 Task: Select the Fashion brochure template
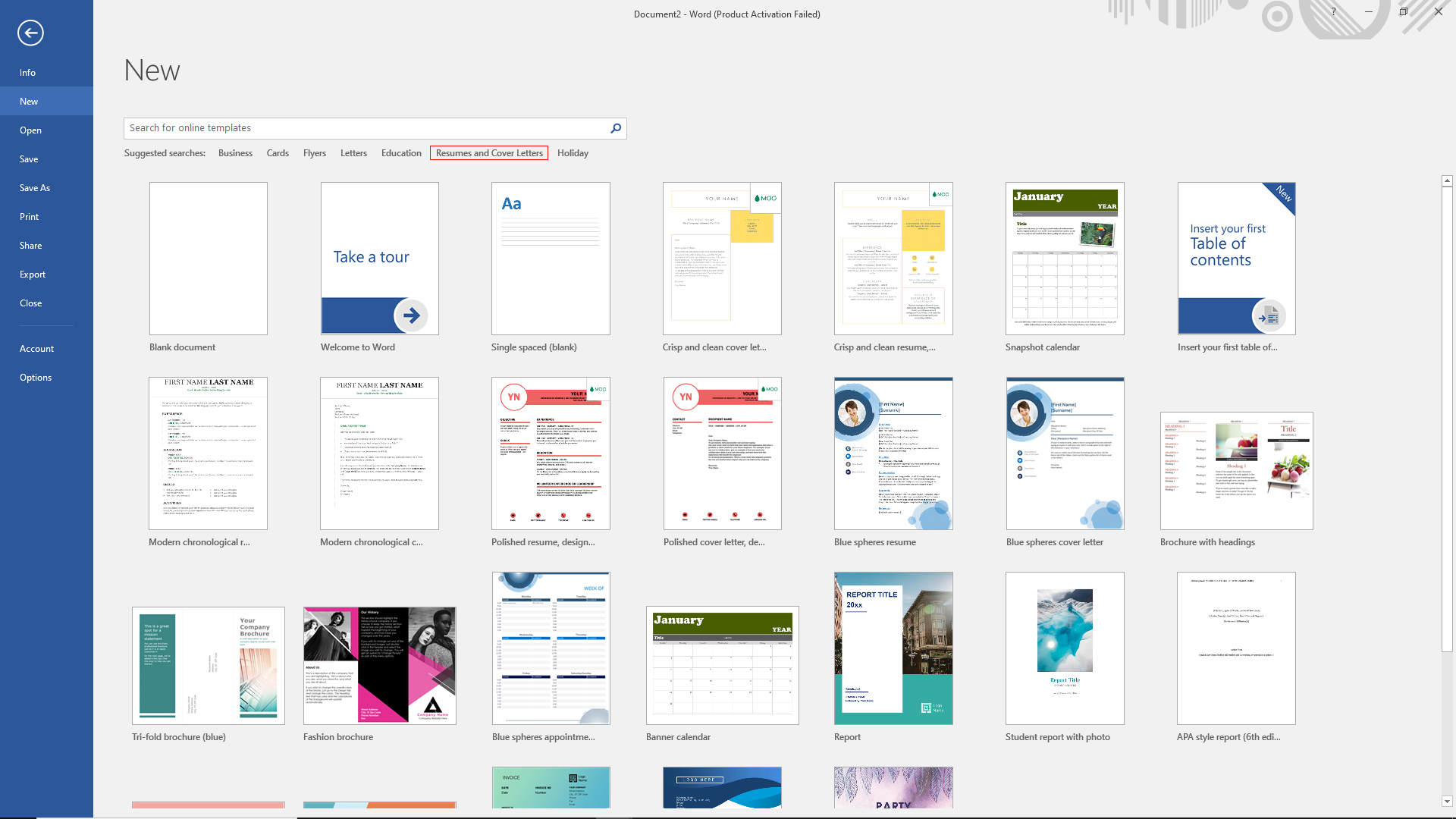pyautogui.click(x=380, y=666)
